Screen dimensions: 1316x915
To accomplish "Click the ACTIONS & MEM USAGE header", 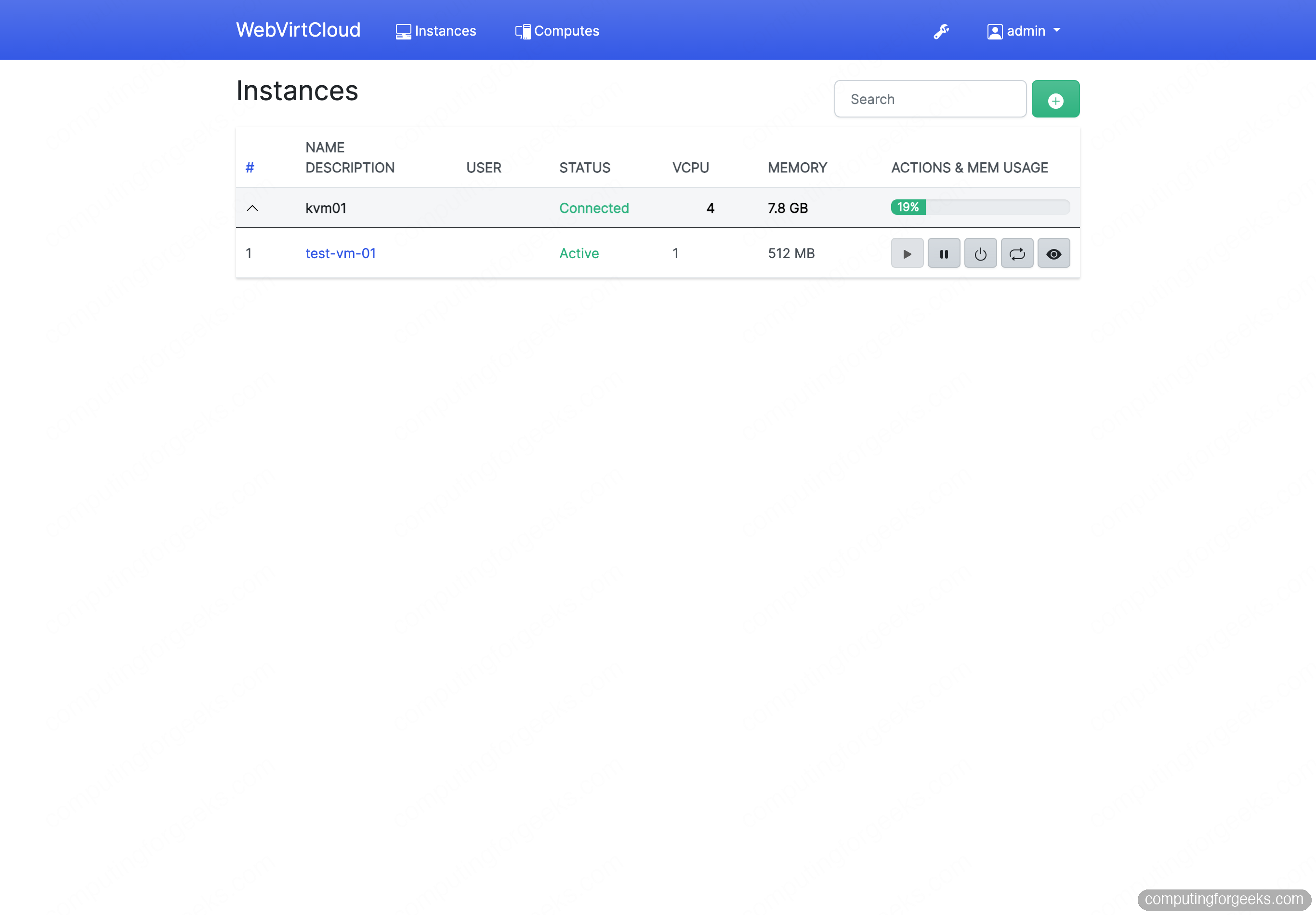I will 969,167.
